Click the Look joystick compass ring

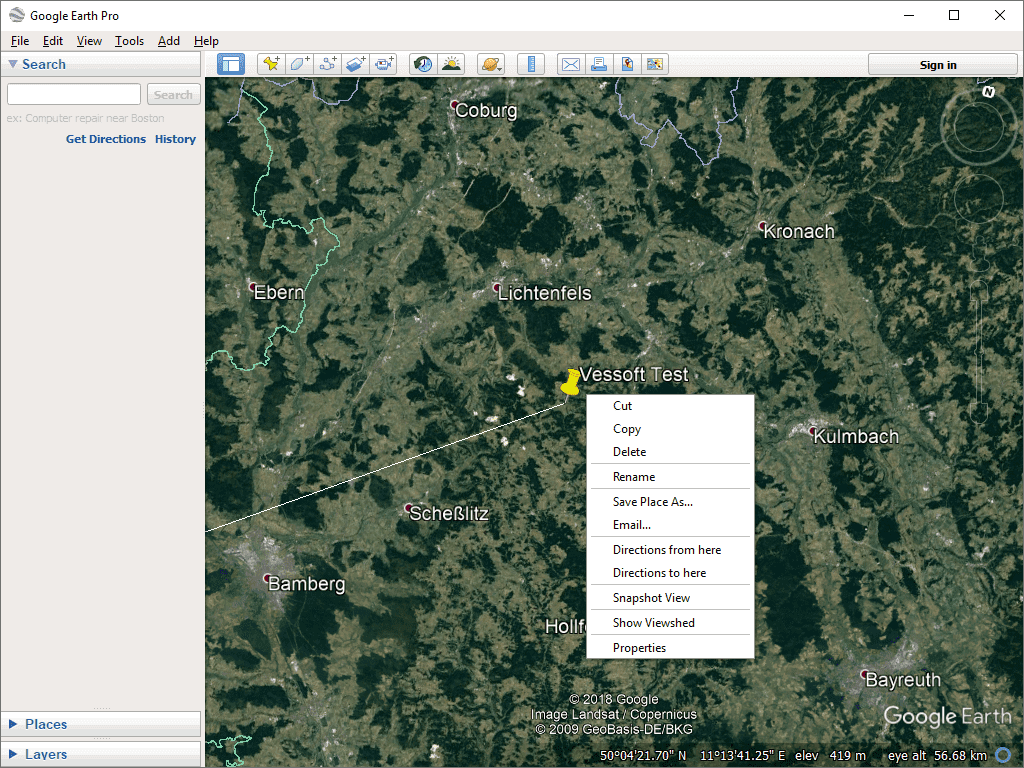978,127
